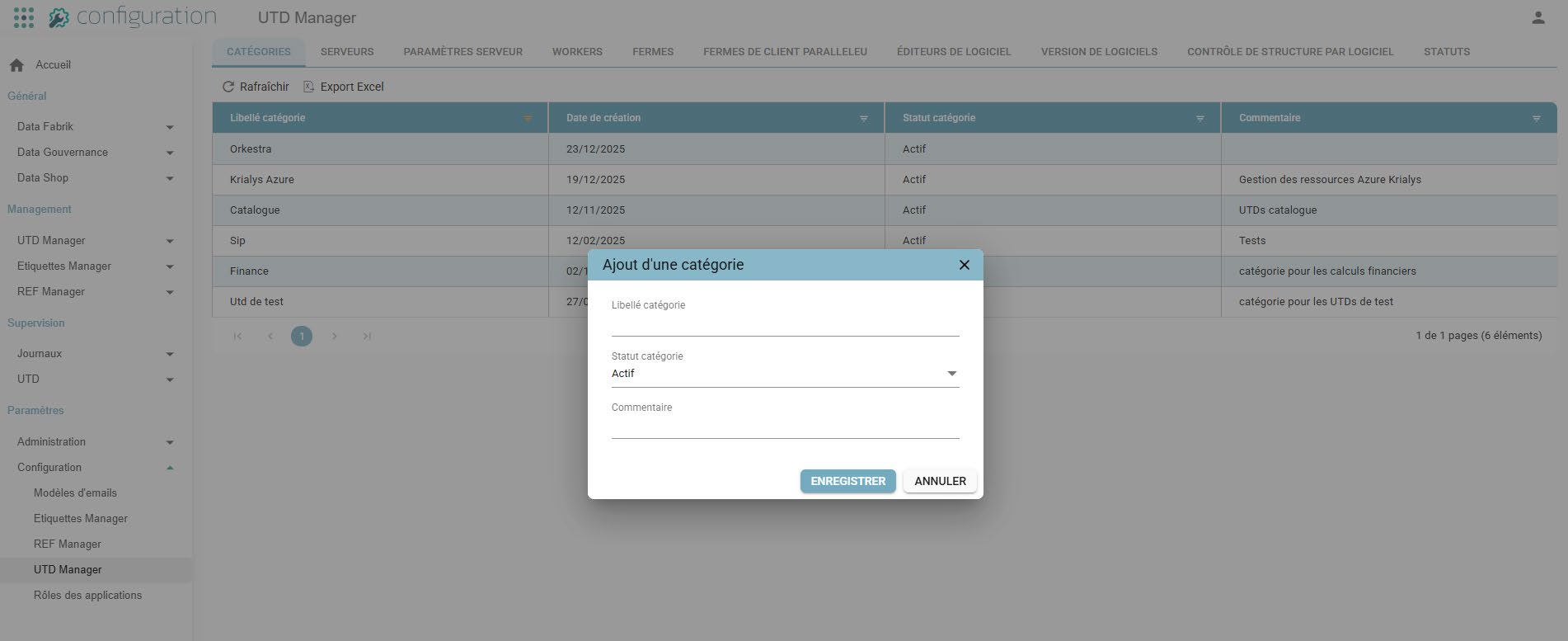Screen dimensions: 1568x641
Task: Go to first page pagination icon
Action: [237, 336]
